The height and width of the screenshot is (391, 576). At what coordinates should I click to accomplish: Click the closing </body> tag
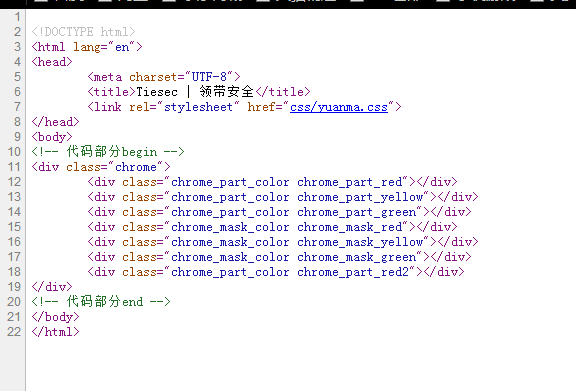tap(55, 317)
